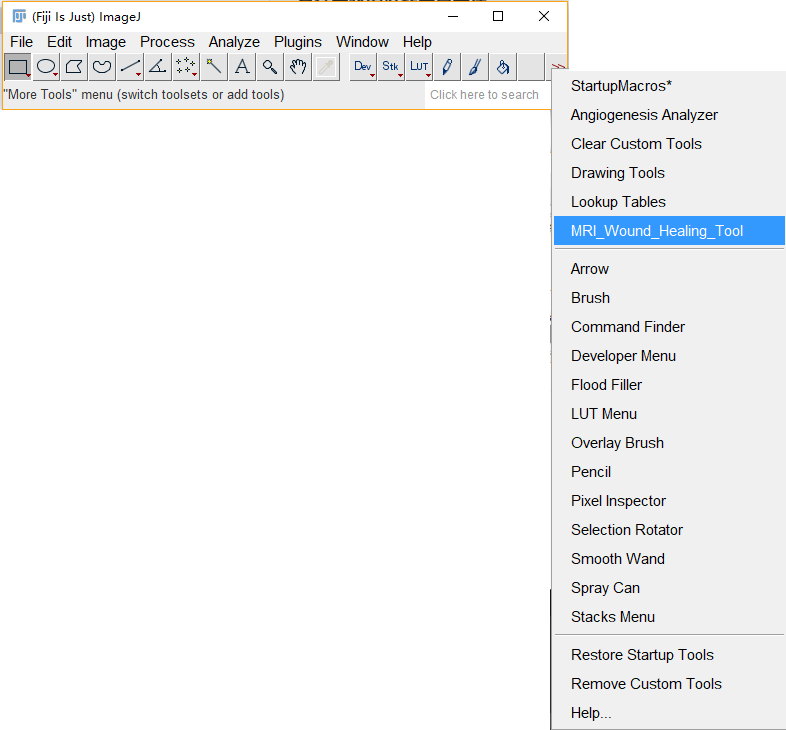Switch to Lookup Tables toolset
Viewport: 786px width, 730px height.
click(669, 203)
